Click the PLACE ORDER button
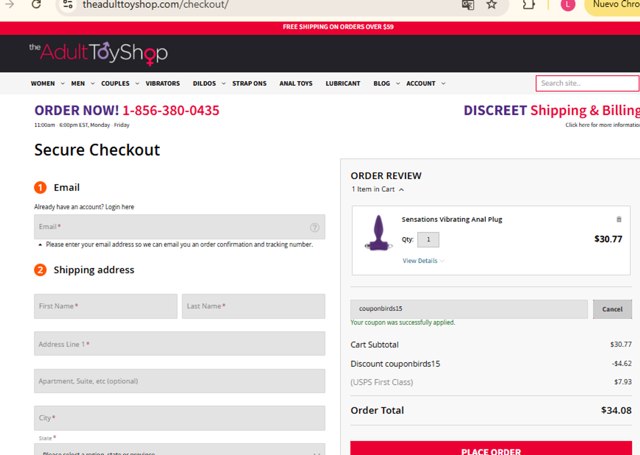Screen dimensions: 640x455 pyautogui.click(x=491, y=448)
